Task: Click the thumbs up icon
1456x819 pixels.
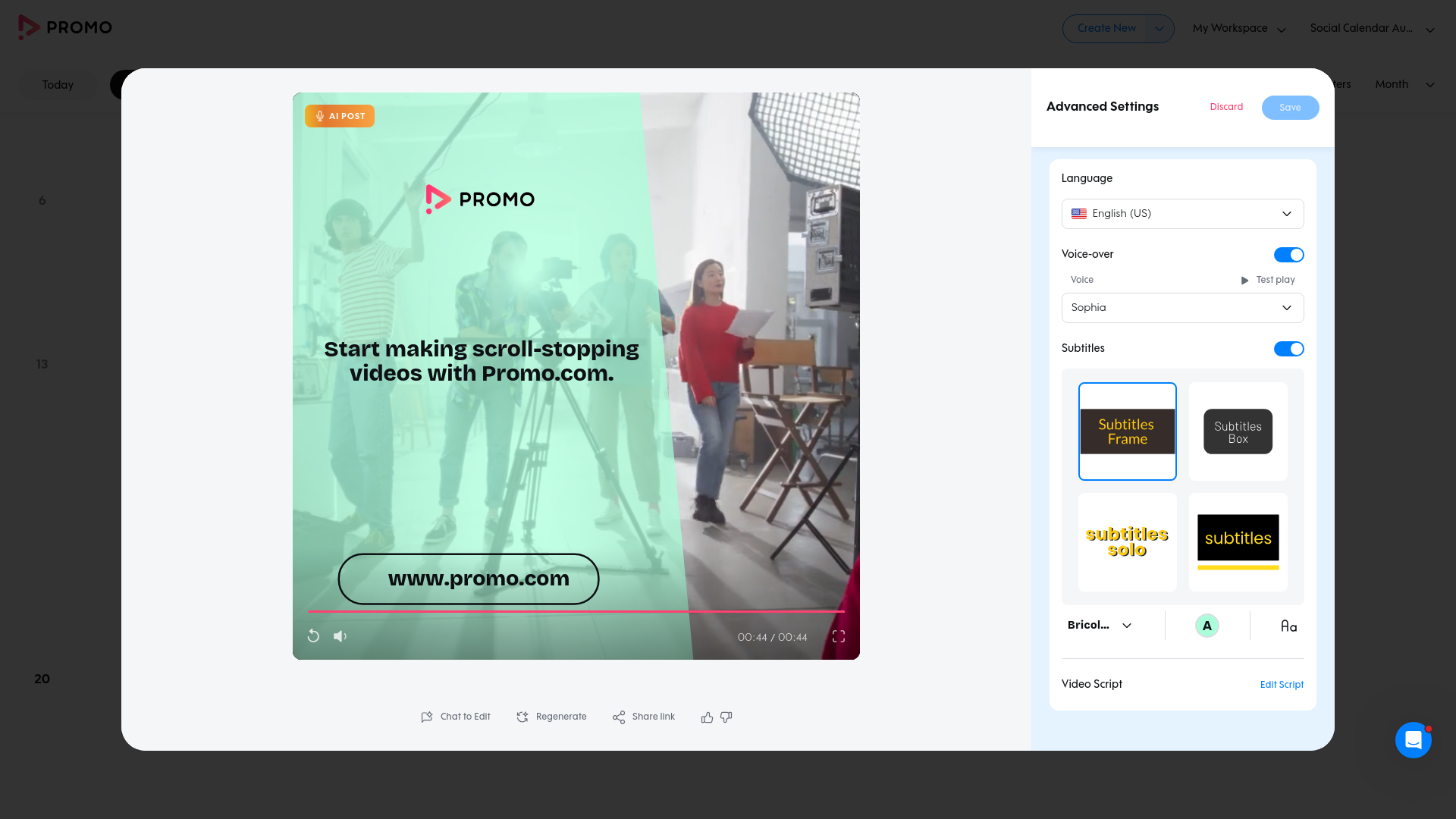Action: [x=707, y=717]
